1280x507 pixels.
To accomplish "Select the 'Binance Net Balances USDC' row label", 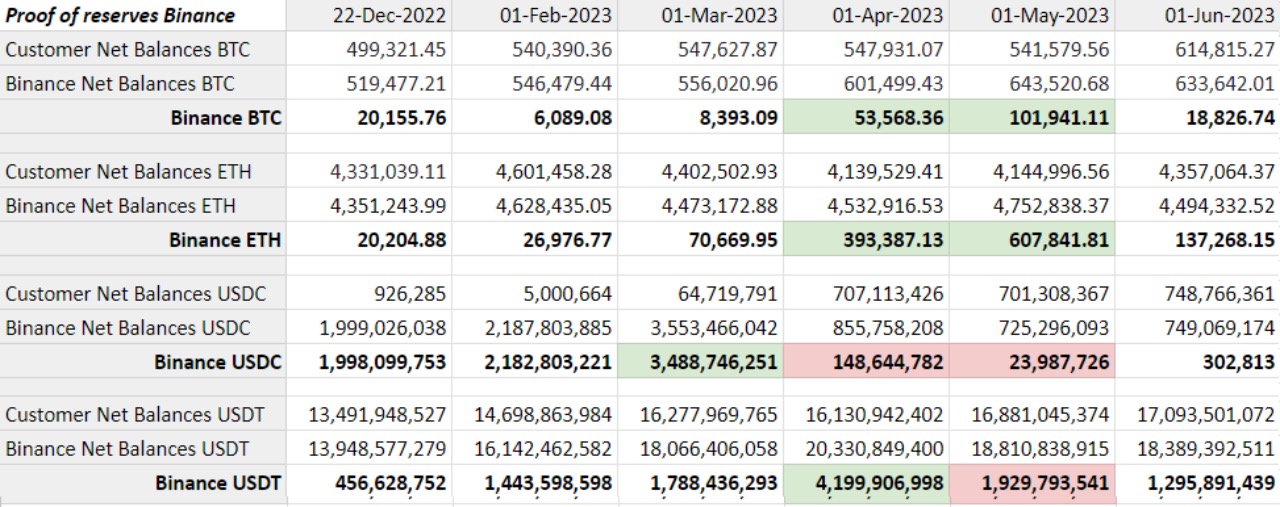I will pyautogui.click(x=142, y=328).
